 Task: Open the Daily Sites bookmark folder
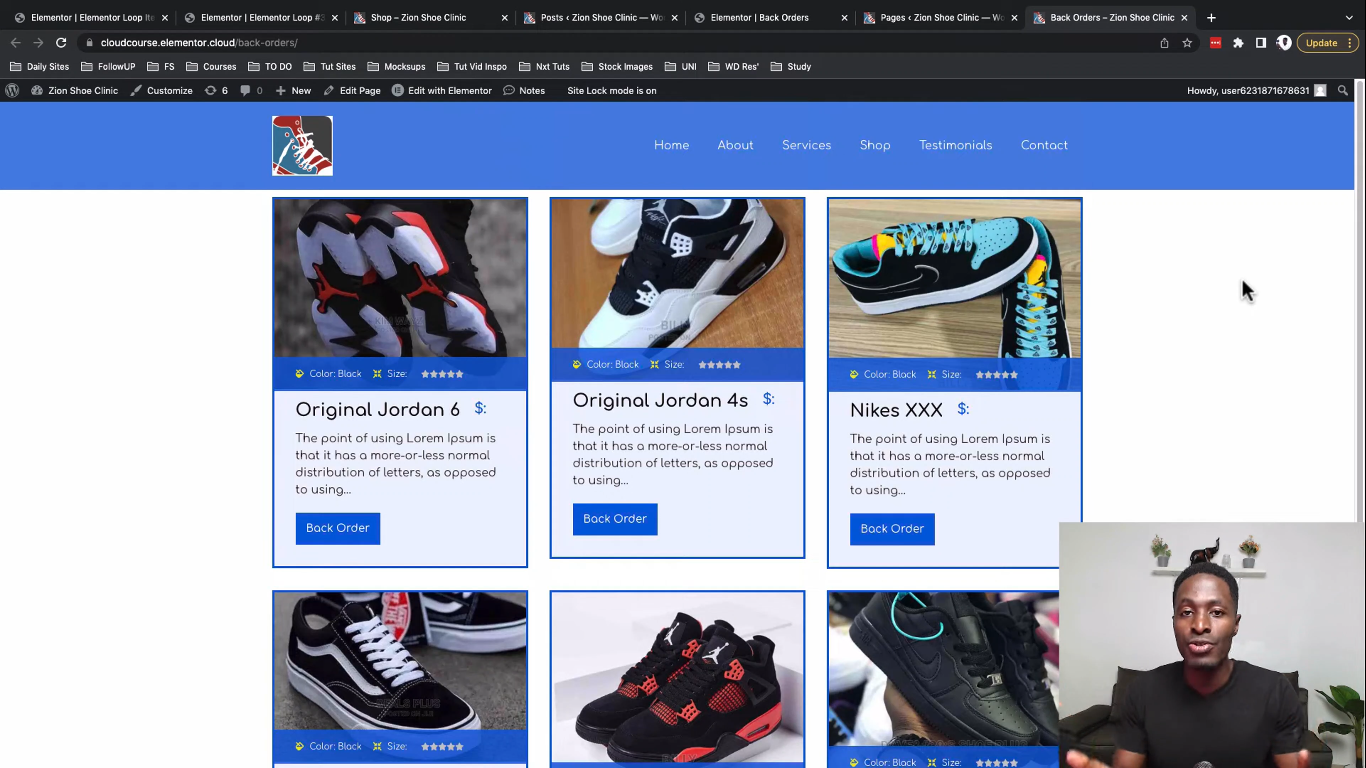(x=39, y=66)
